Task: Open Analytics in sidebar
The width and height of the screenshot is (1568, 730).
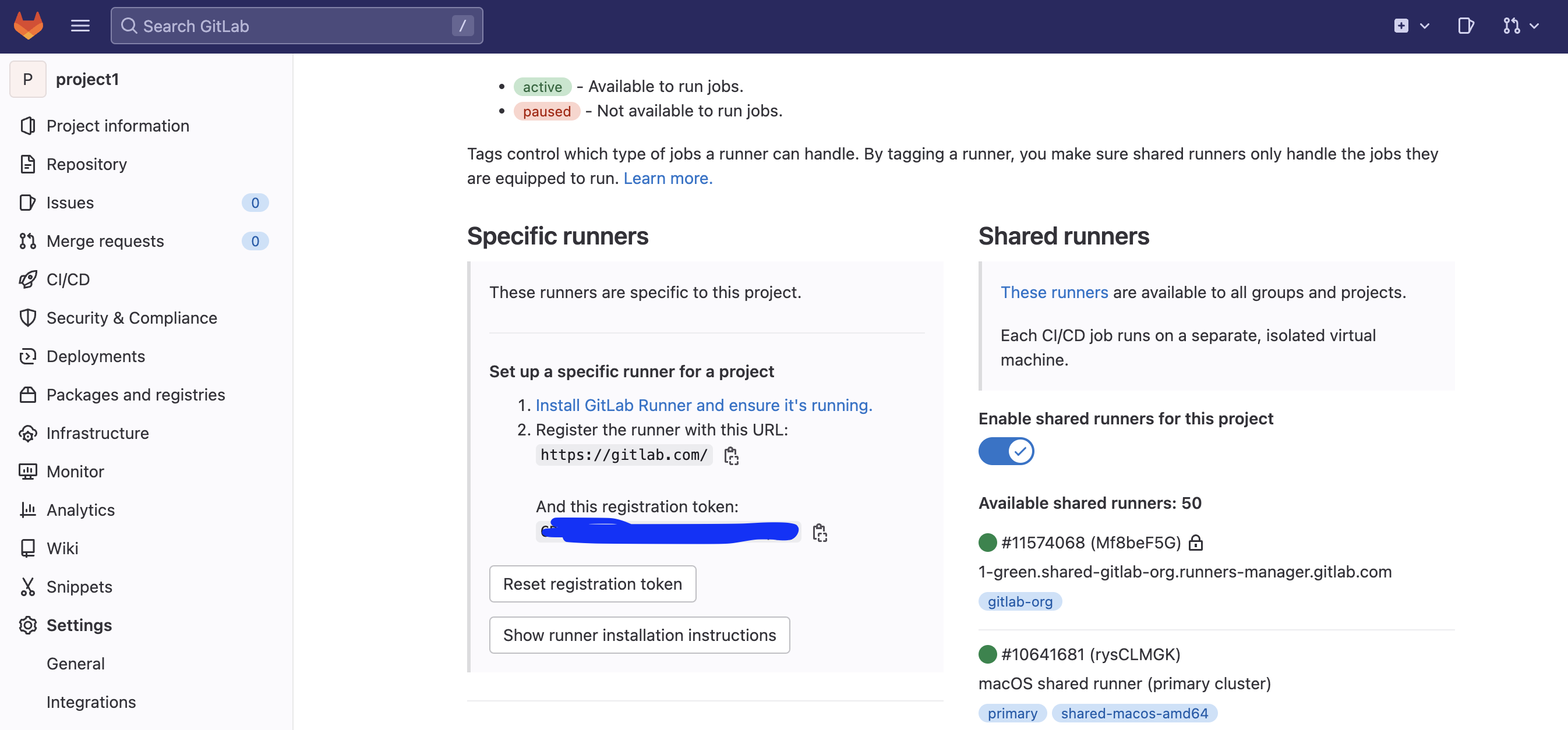Action: point(80,510)
